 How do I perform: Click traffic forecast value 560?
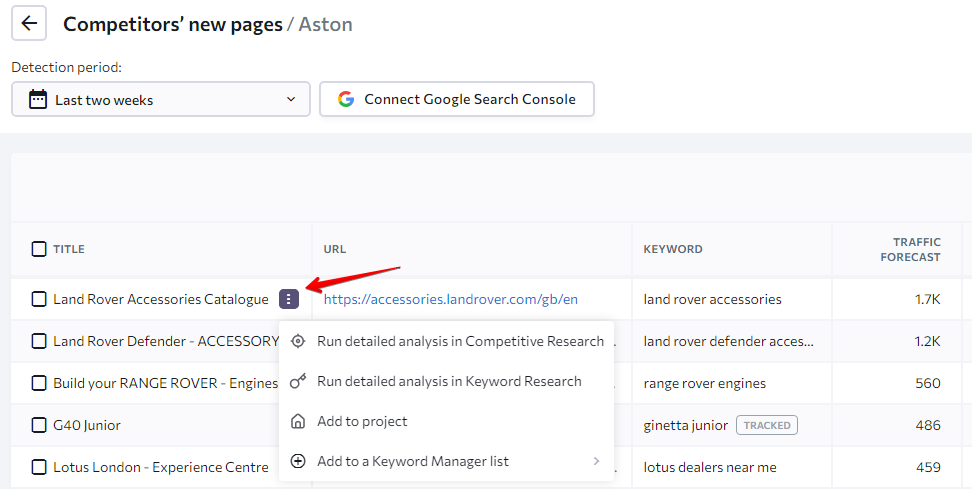(x=928, y=384)
